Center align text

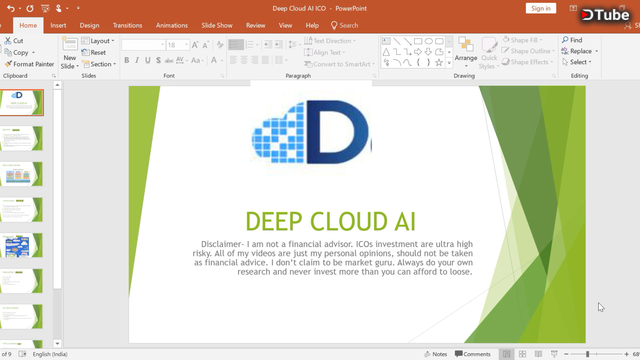click(x=244, y=60)
